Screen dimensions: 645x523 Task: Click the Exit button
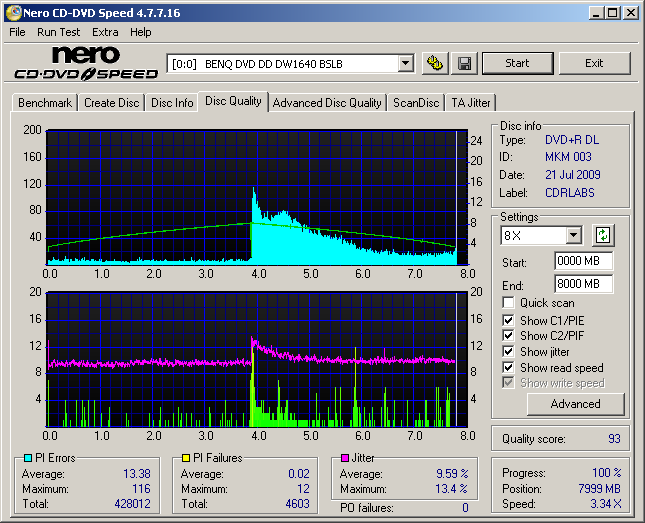(x=594, y=63)
